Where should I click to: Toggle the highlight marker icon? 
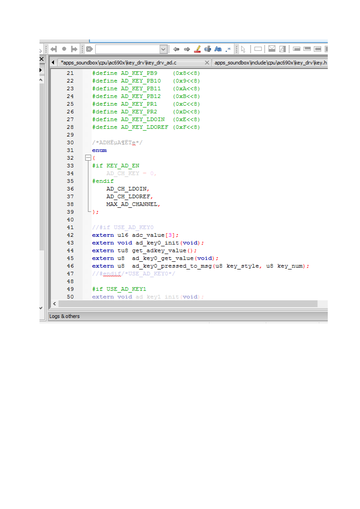[x=197, y=49]
